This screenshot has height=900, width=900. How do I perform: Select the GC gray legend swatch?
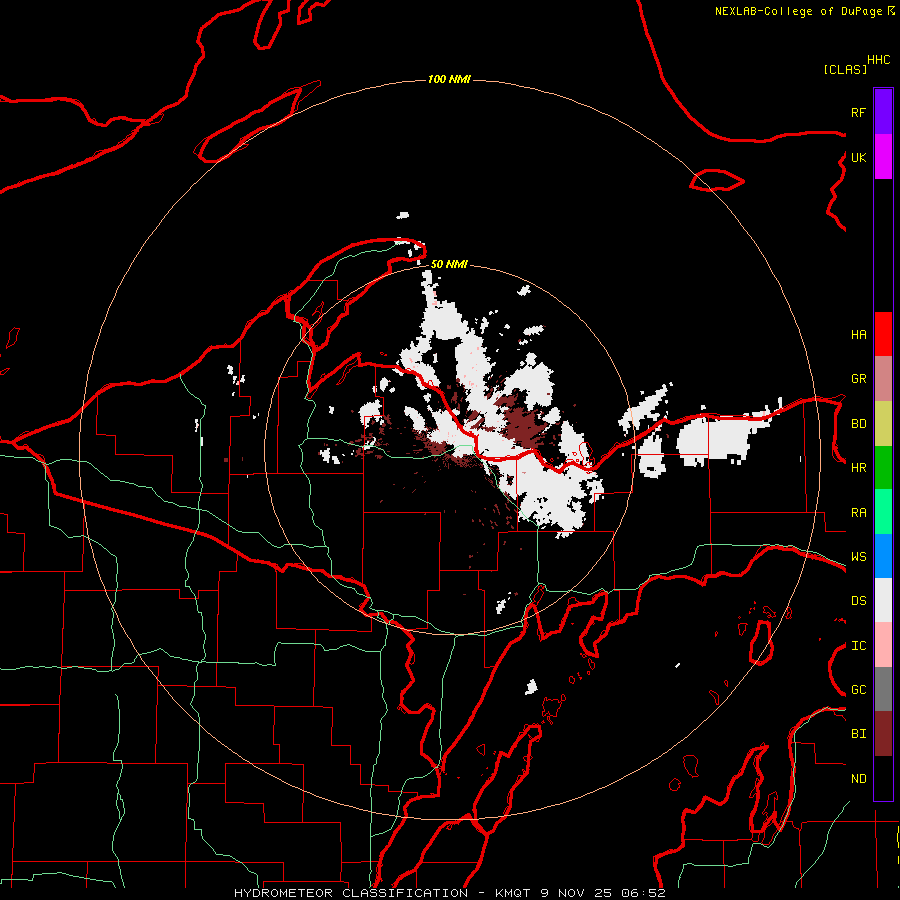tap(883, 689)
